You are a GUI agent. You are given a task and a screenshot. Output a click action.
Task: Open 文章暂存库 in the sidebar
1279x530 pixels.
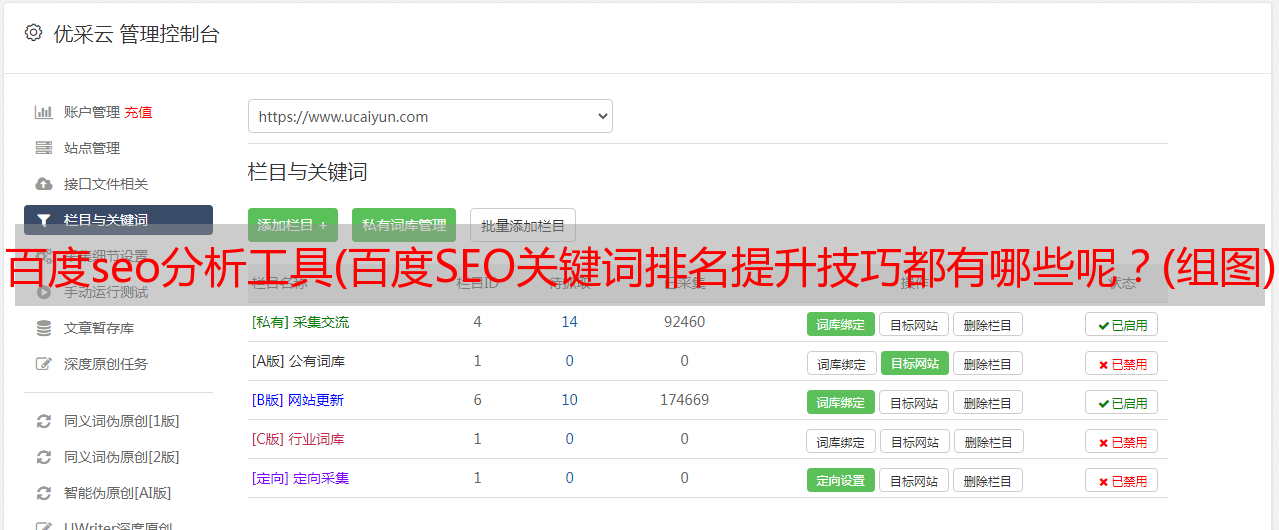tap(99, 328)
